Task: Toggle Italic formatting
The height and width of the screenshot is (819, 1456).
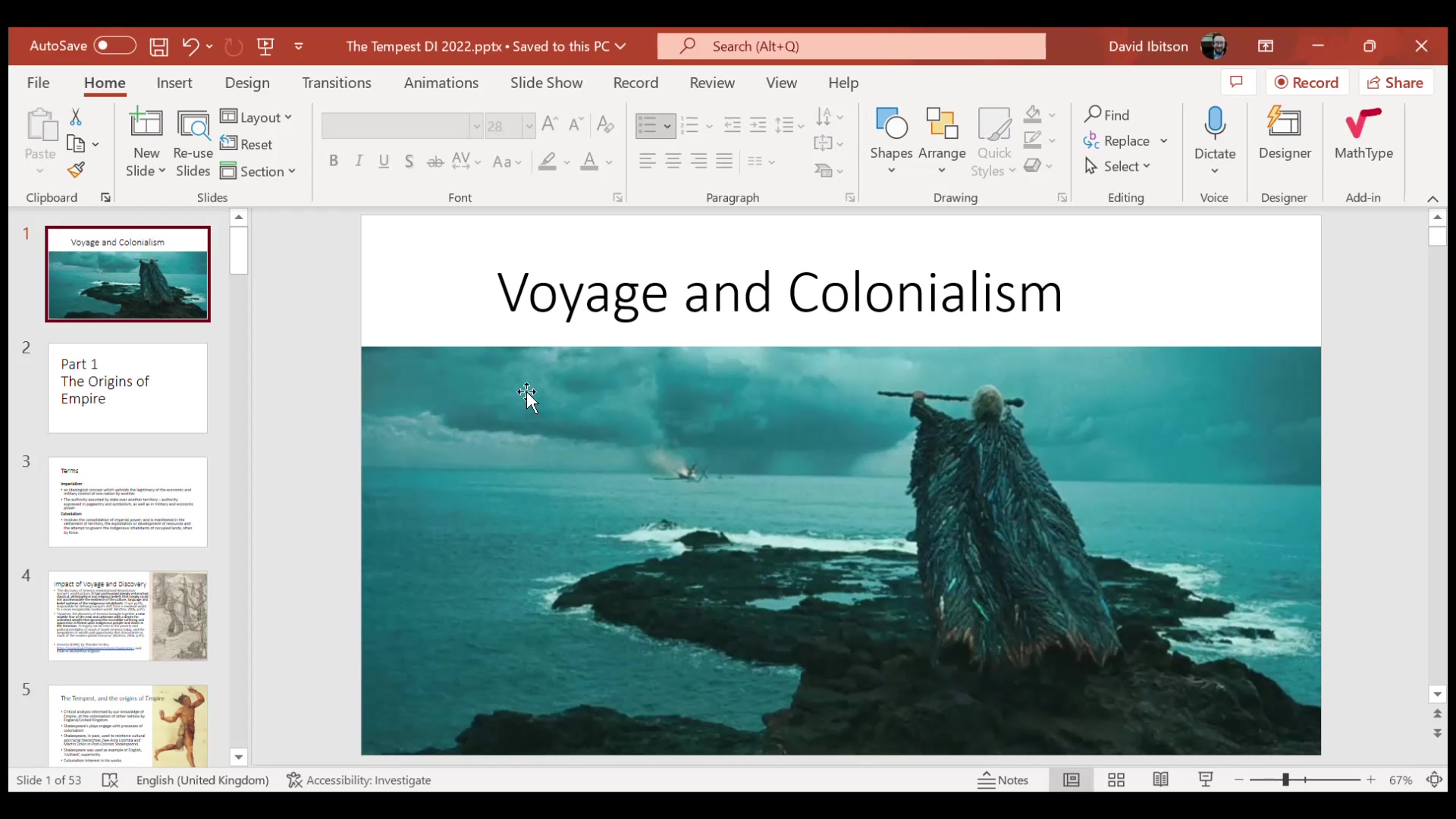Action: (x=359, y=162)
